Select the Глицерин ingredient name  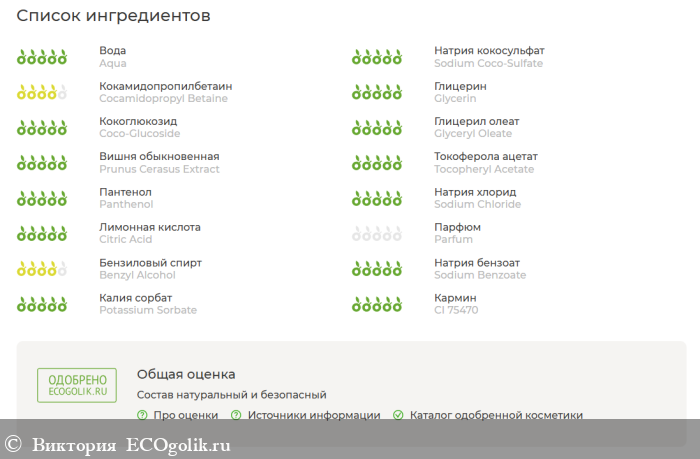tap(460, 86)
